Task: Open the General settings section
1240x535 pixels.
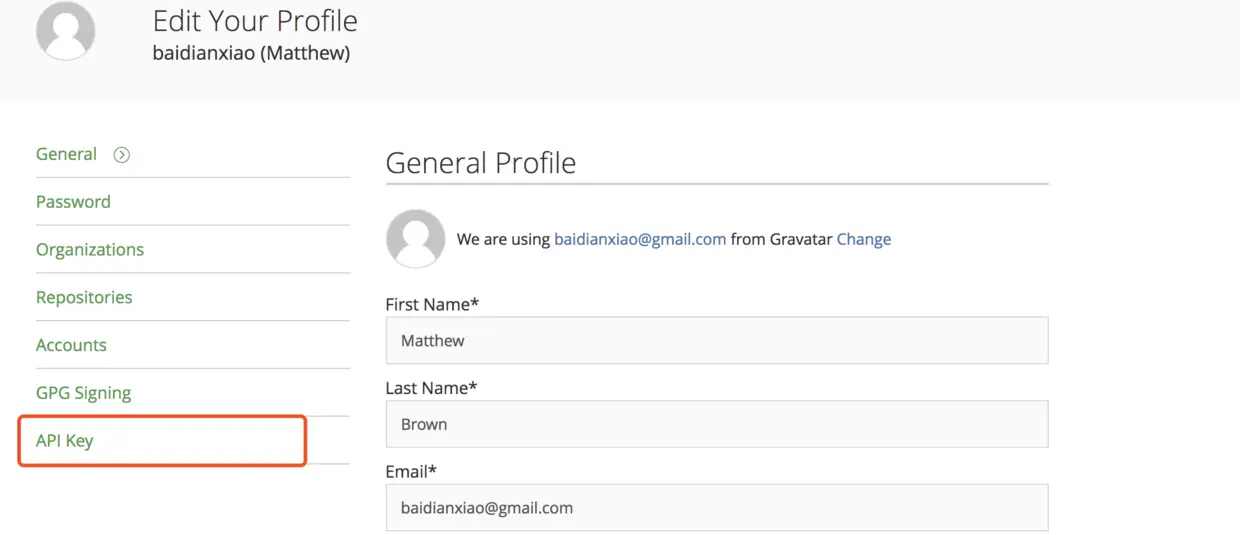Action: [x=67, y=154]
